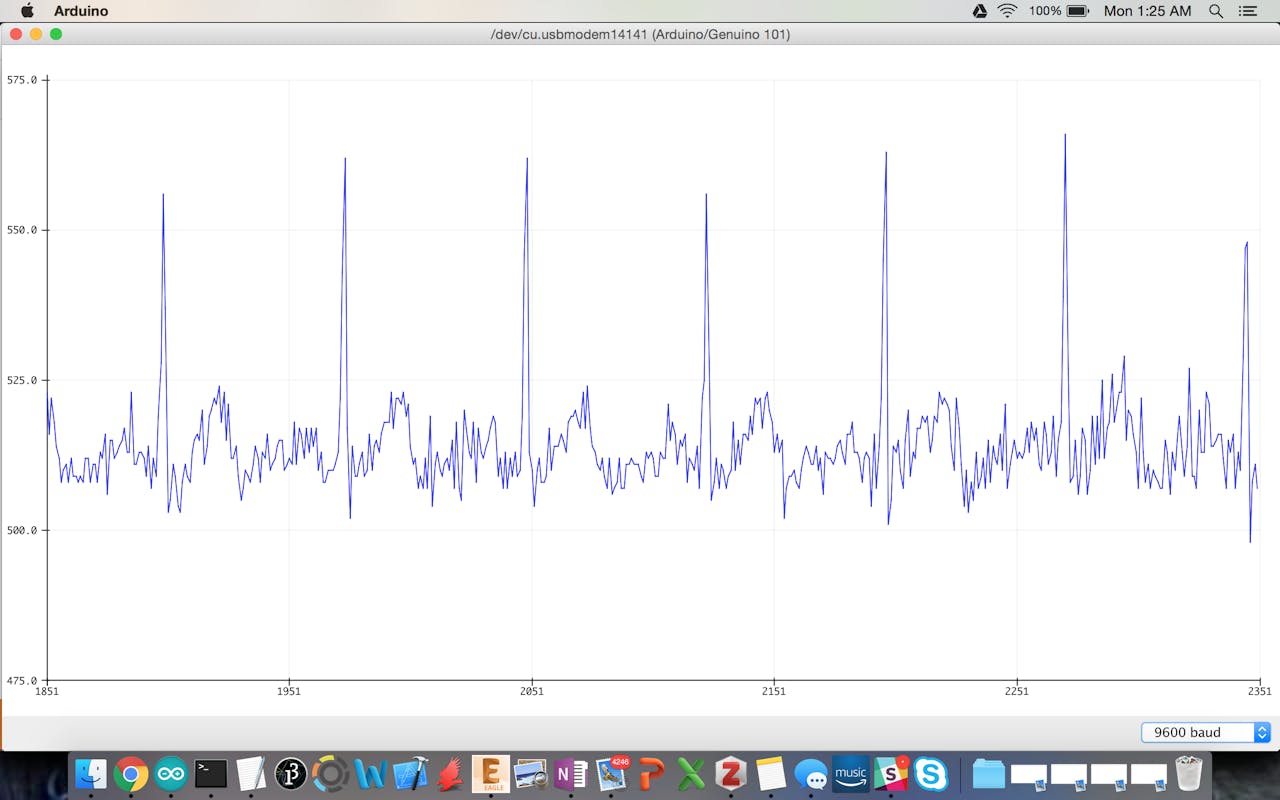Click the Google Drive menu bar icon
1280x800 pixels.
[x=980, y=11]
